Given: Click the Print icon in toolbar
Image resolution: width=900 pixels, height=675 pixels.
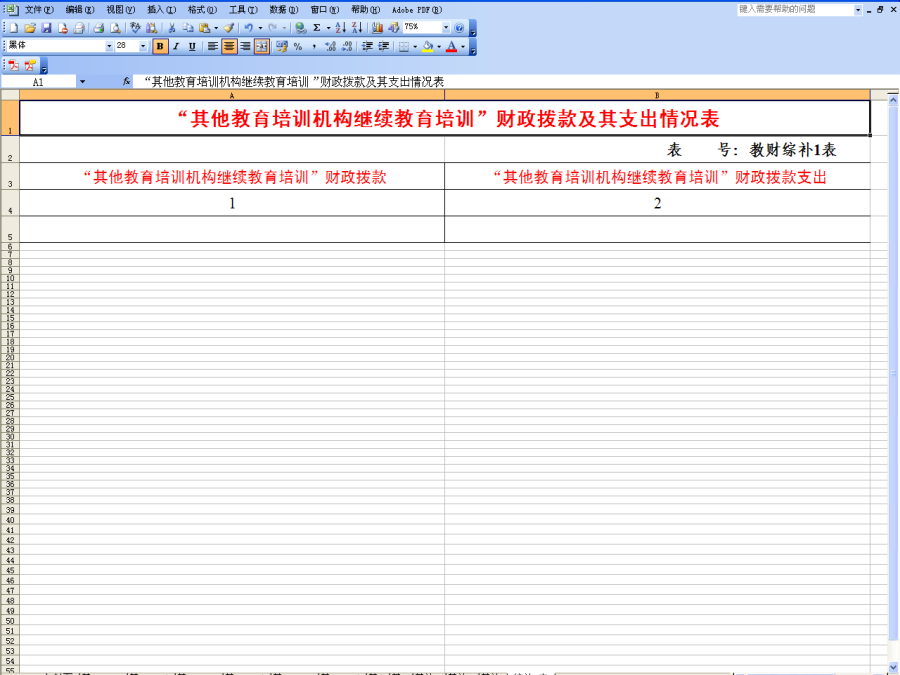Looking at the screenshot, I should tap(98, 28).
